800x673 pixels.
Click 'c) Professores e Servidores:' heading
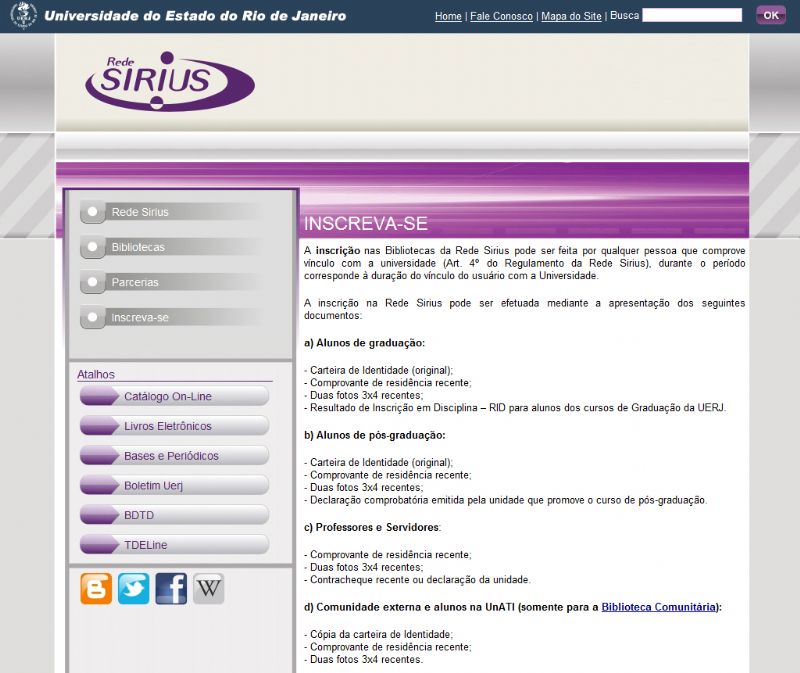372,527
